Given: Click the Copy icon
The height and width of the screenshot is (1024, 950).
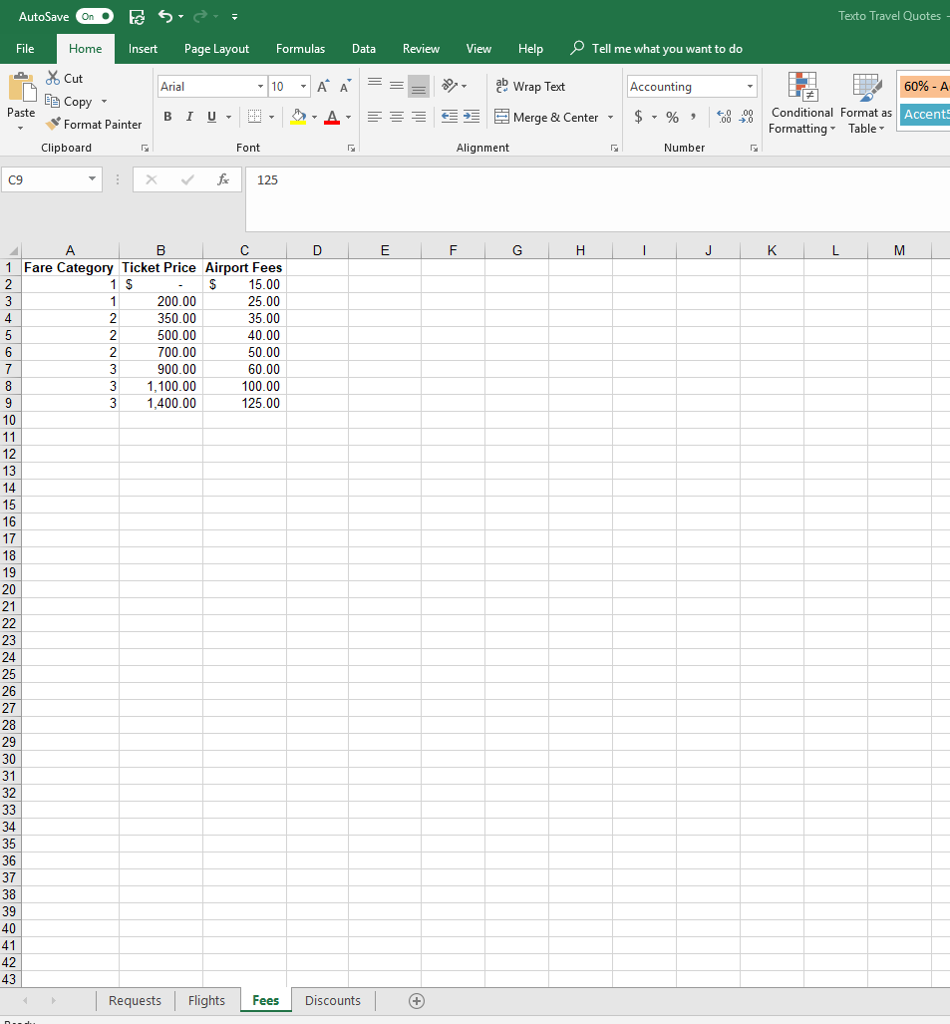Looking at the screenshot, I should (x=52, y=101).
